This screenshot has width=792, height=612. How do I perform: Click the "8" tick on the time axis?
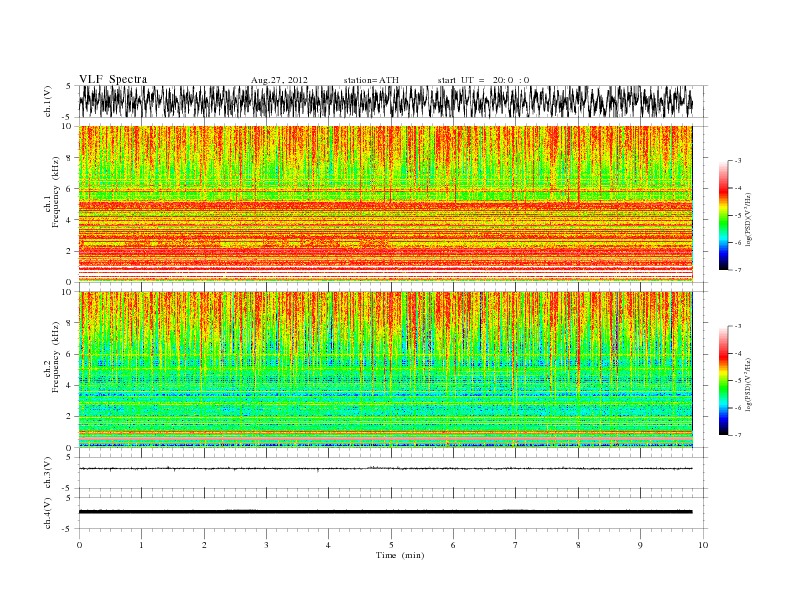578,545
